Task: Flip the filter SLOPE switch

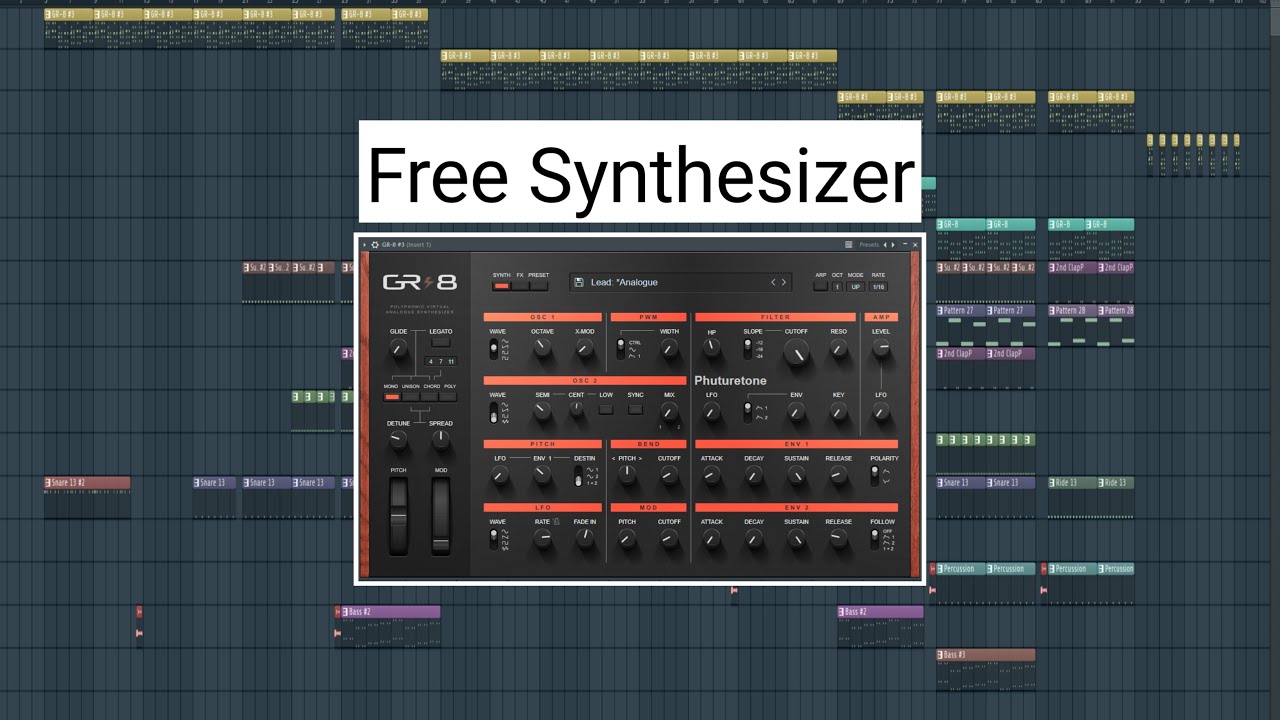Action: coord(748,349)
